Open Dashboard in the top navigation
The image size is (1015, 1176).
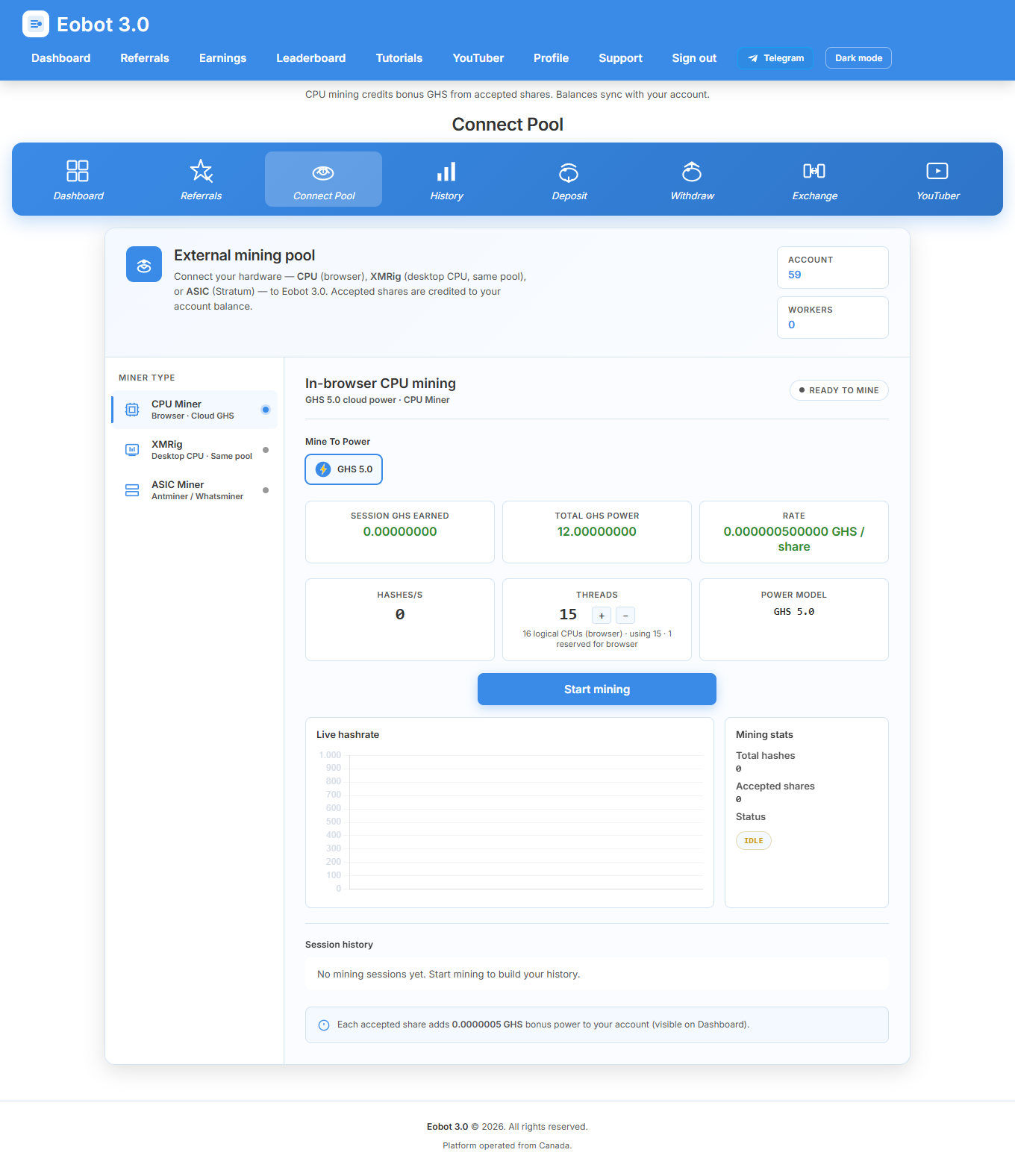click(61, 58)
